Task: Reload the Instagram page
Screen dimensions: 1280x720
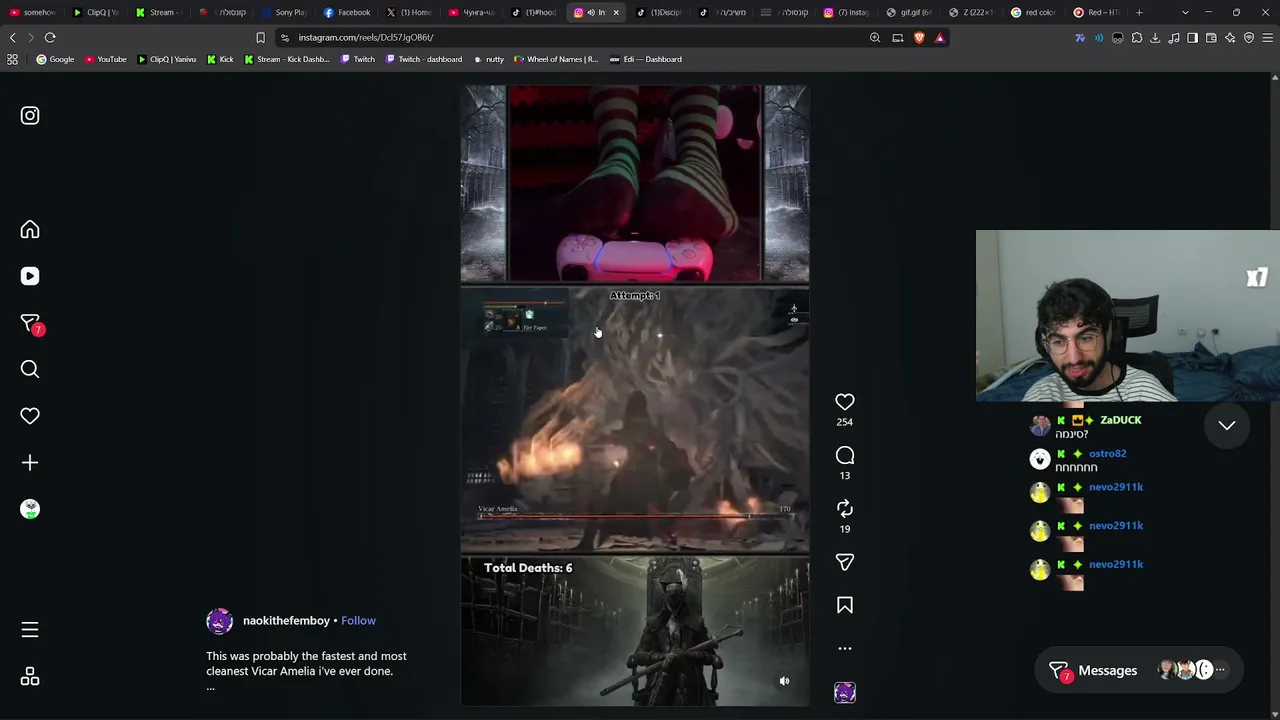Action: point(50,38)
